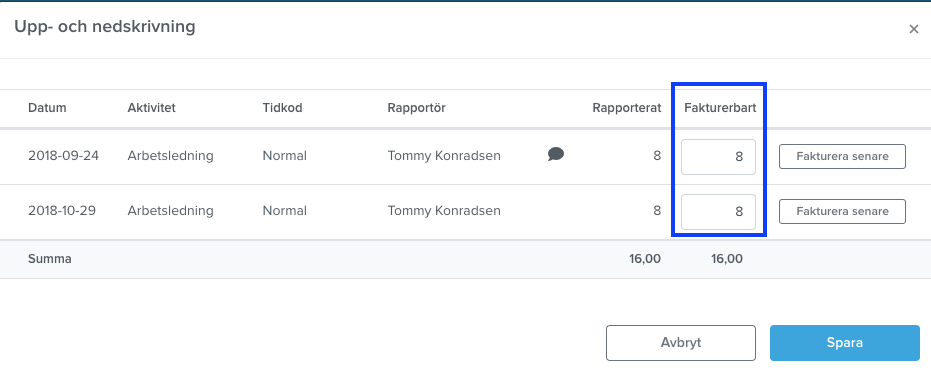Select Arbetsledning in the first row

click(170, 156)
